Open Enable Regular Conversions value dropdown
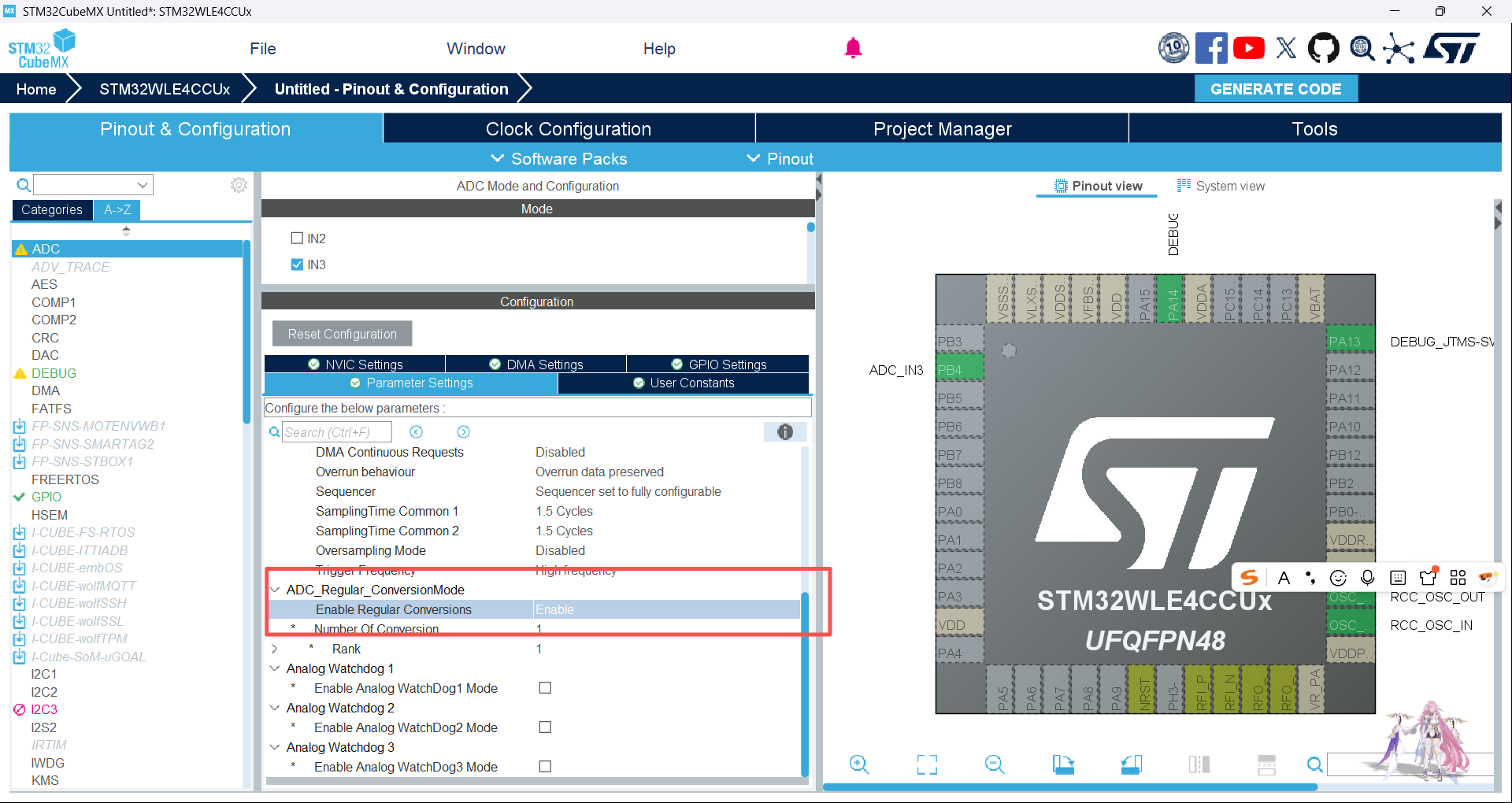The height and width of the screenshot is (803, 1512). click(x=666, y=609)
